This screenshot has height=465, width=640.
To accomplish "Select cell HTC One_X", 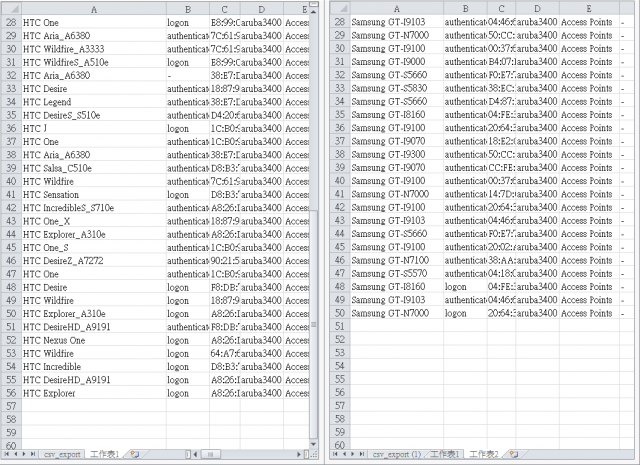I will 94,221.
